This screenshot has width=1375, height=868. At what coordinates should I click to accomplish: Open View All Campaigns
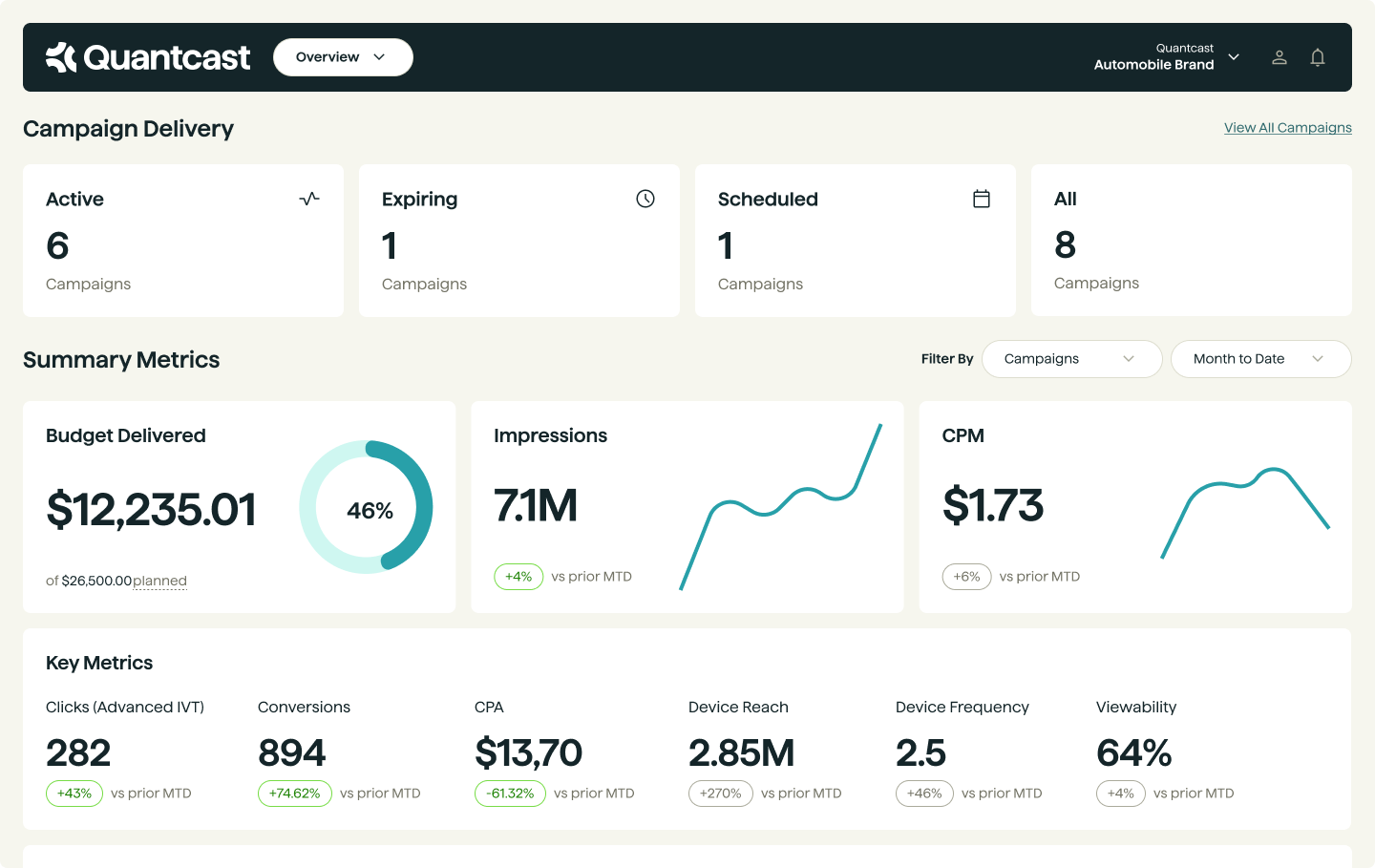(1287, 127)
